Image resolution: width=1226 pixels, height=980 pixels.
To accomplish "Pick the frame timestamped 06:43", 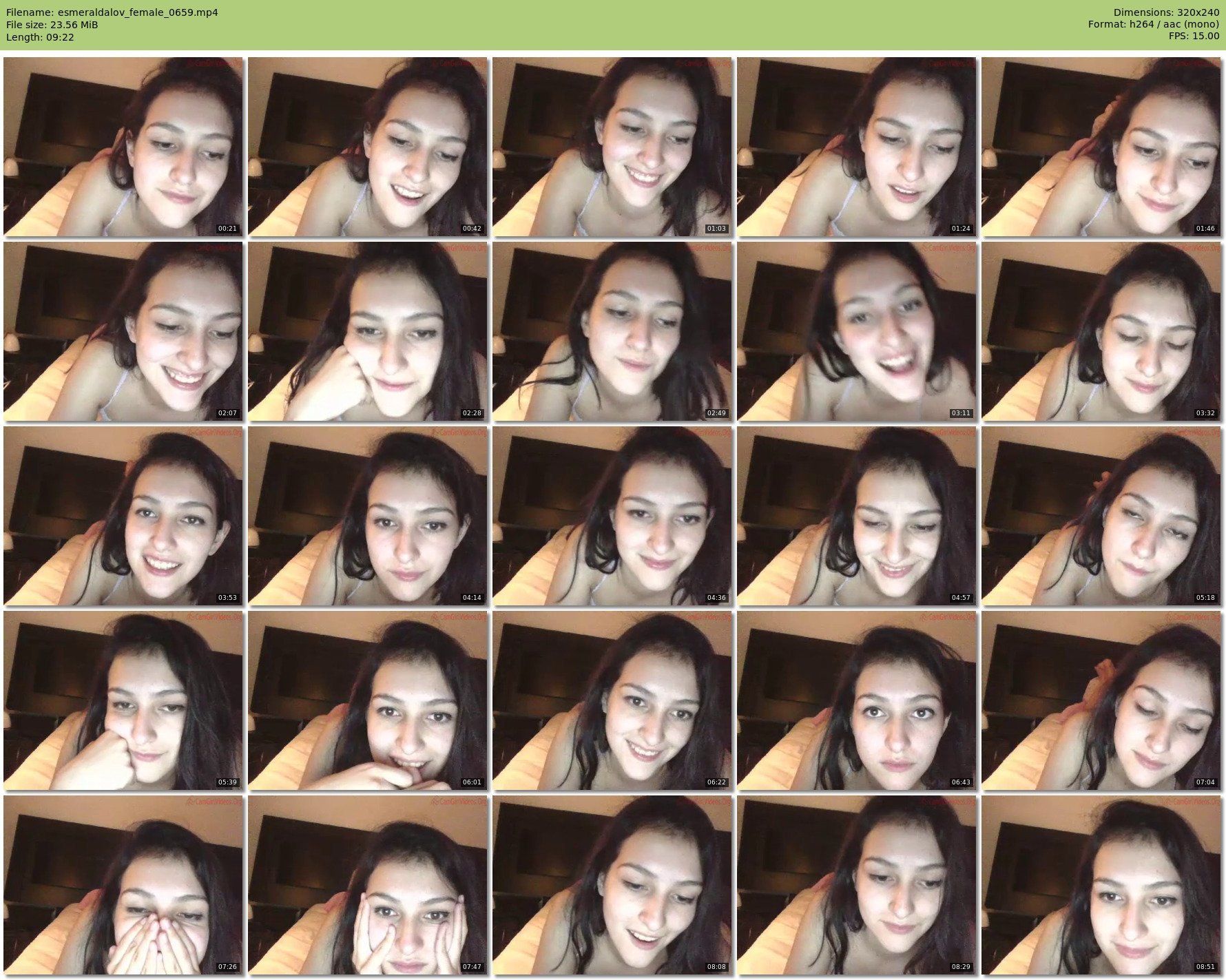I will pos(857,700).
